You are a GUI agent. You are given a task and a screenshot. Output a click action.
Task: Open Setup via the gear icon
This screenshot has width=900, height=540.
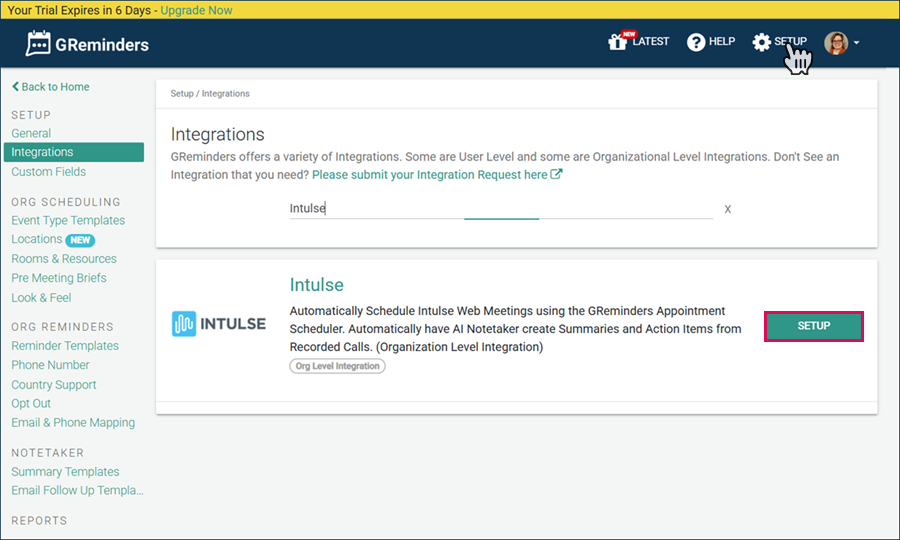point(762,42)
